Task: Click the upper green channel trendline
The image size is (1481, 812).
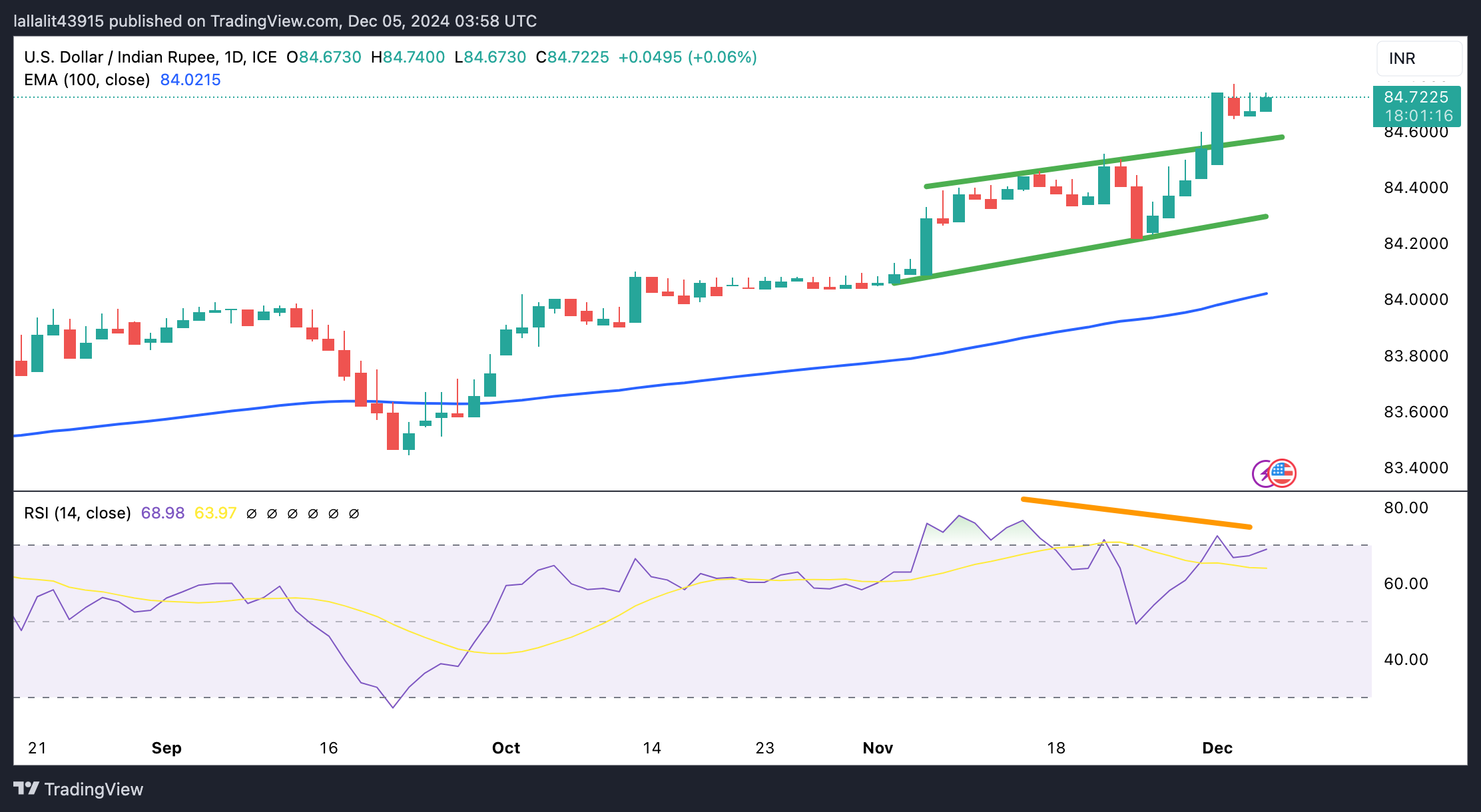Action: [1103, 162]
